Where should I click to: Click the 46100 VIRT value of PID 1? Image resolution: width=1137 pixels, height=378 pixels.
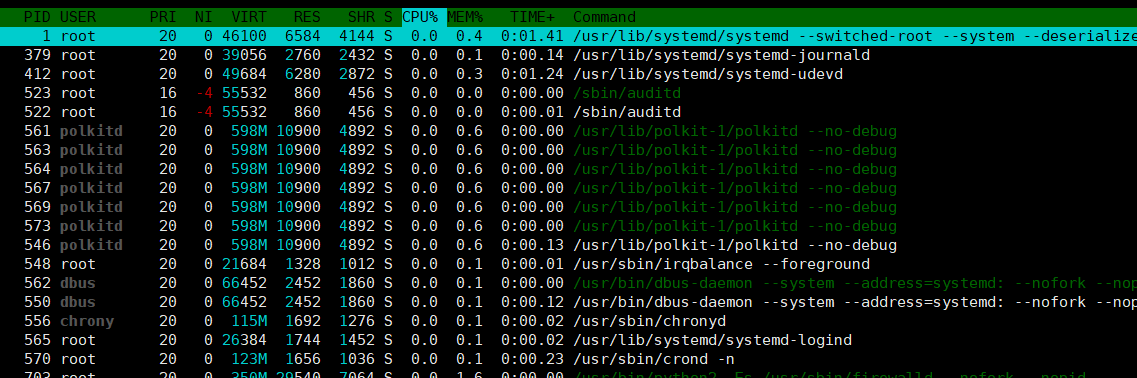[244, 36]
